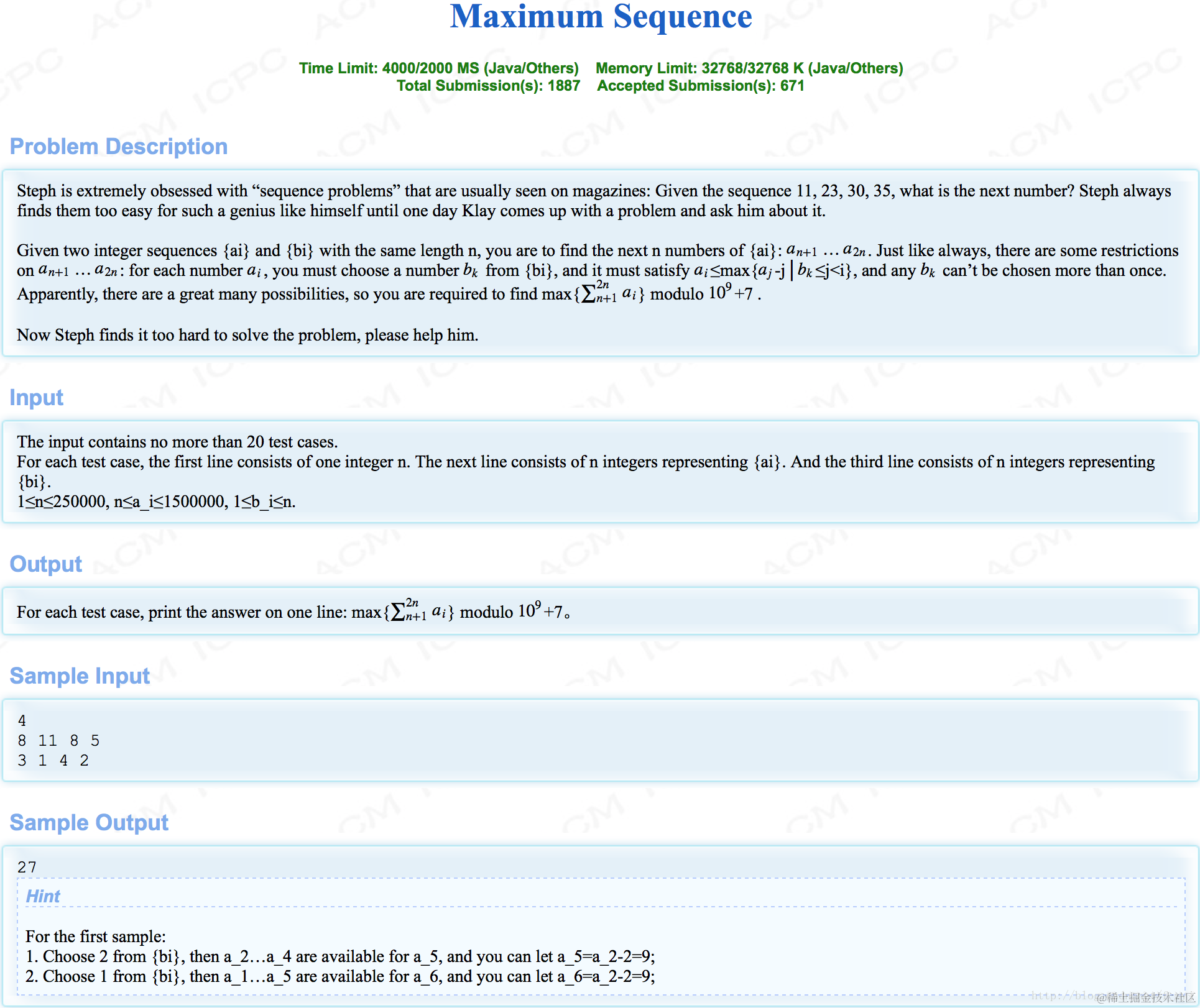Click the Problem Description heading
This screenshot has width=1200, height=1008.
[x=119, y=147]
